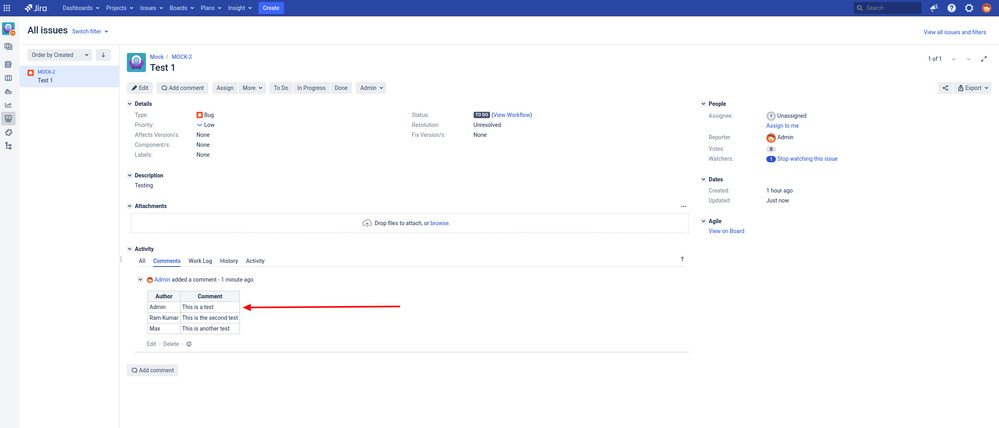The height and width of the screenshot is (428, 999).
Task: Add a reaction with the emoji icon
Action: 189,344
